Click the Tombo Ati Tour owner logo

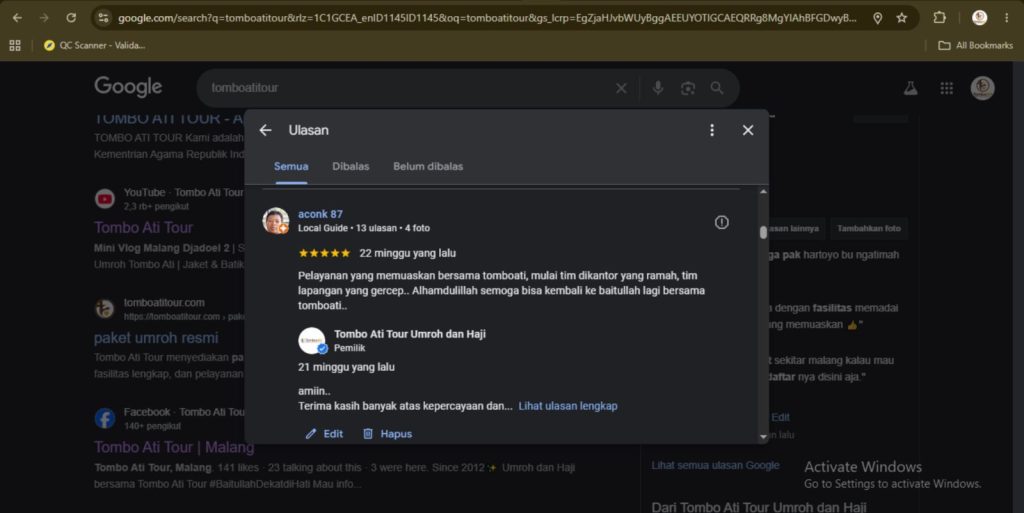(312, 341)
